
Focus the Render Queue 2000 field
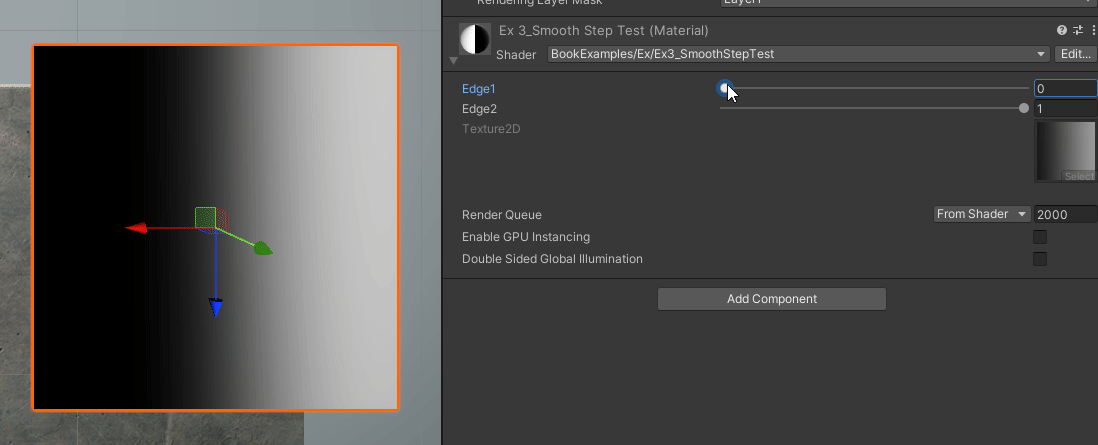pos(1065,214)
